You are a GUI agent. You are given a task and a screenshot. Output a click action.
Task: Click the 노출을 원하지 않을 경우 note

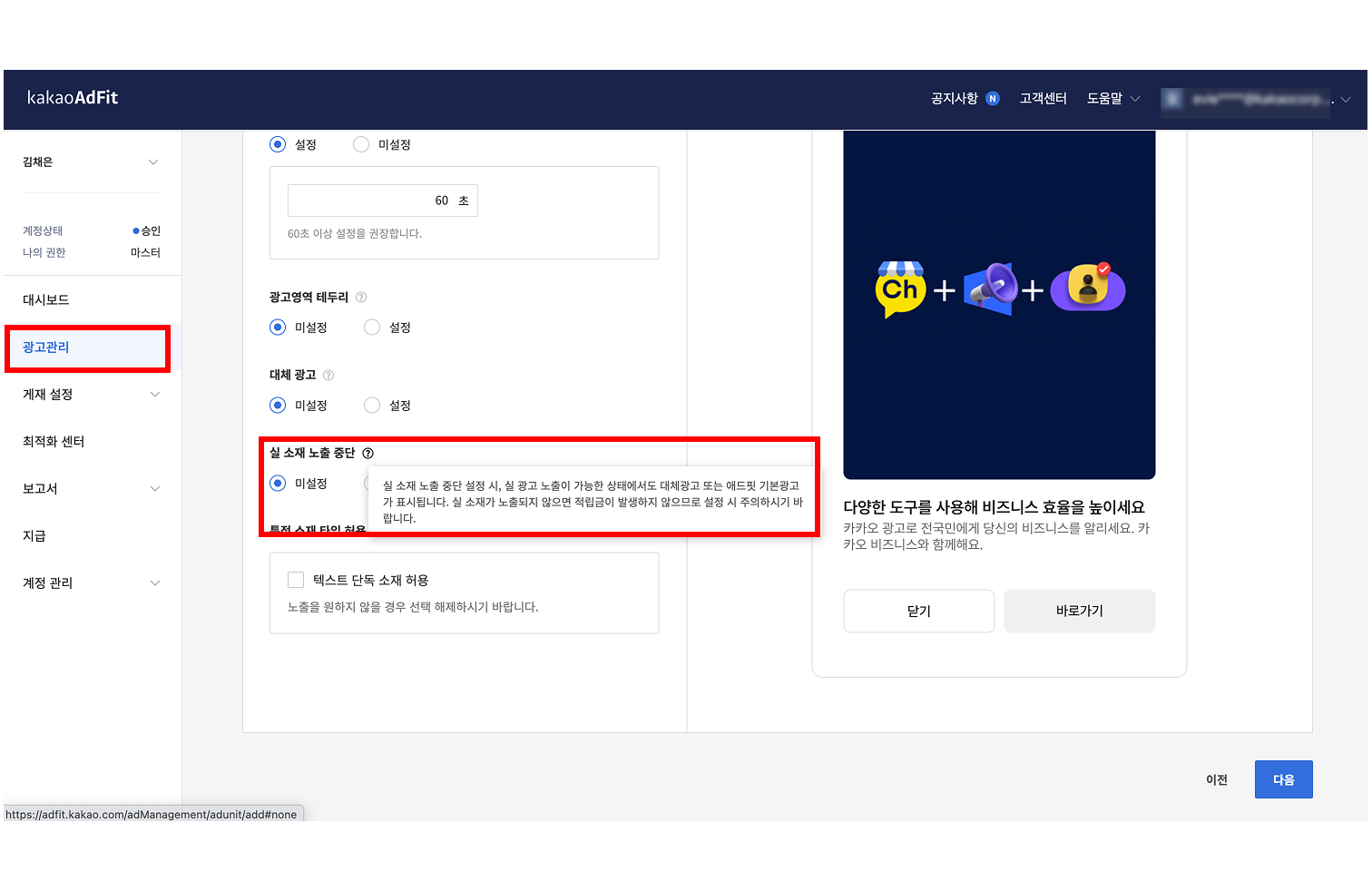413,608
